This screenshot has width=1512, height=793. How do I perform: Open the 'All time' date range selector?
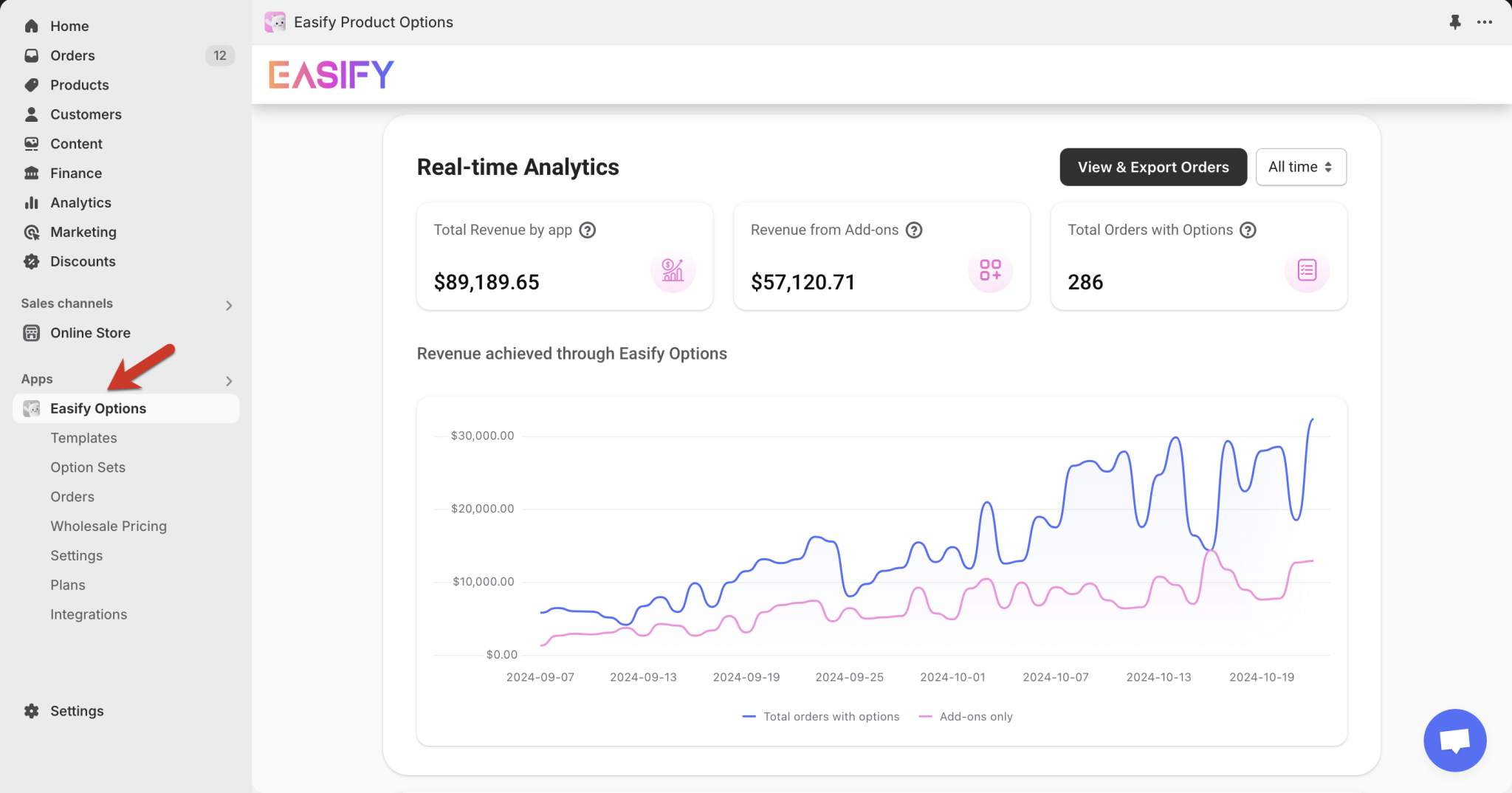1300,167
